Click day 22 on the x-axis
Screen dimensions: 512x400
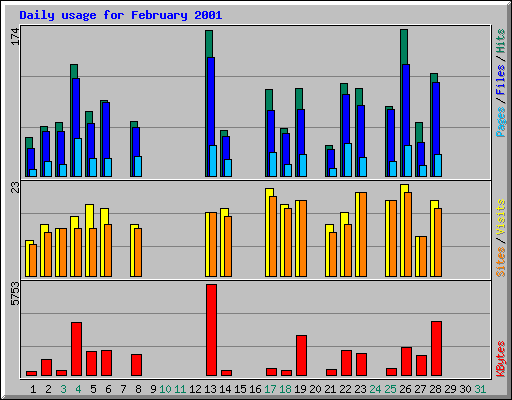345,389
